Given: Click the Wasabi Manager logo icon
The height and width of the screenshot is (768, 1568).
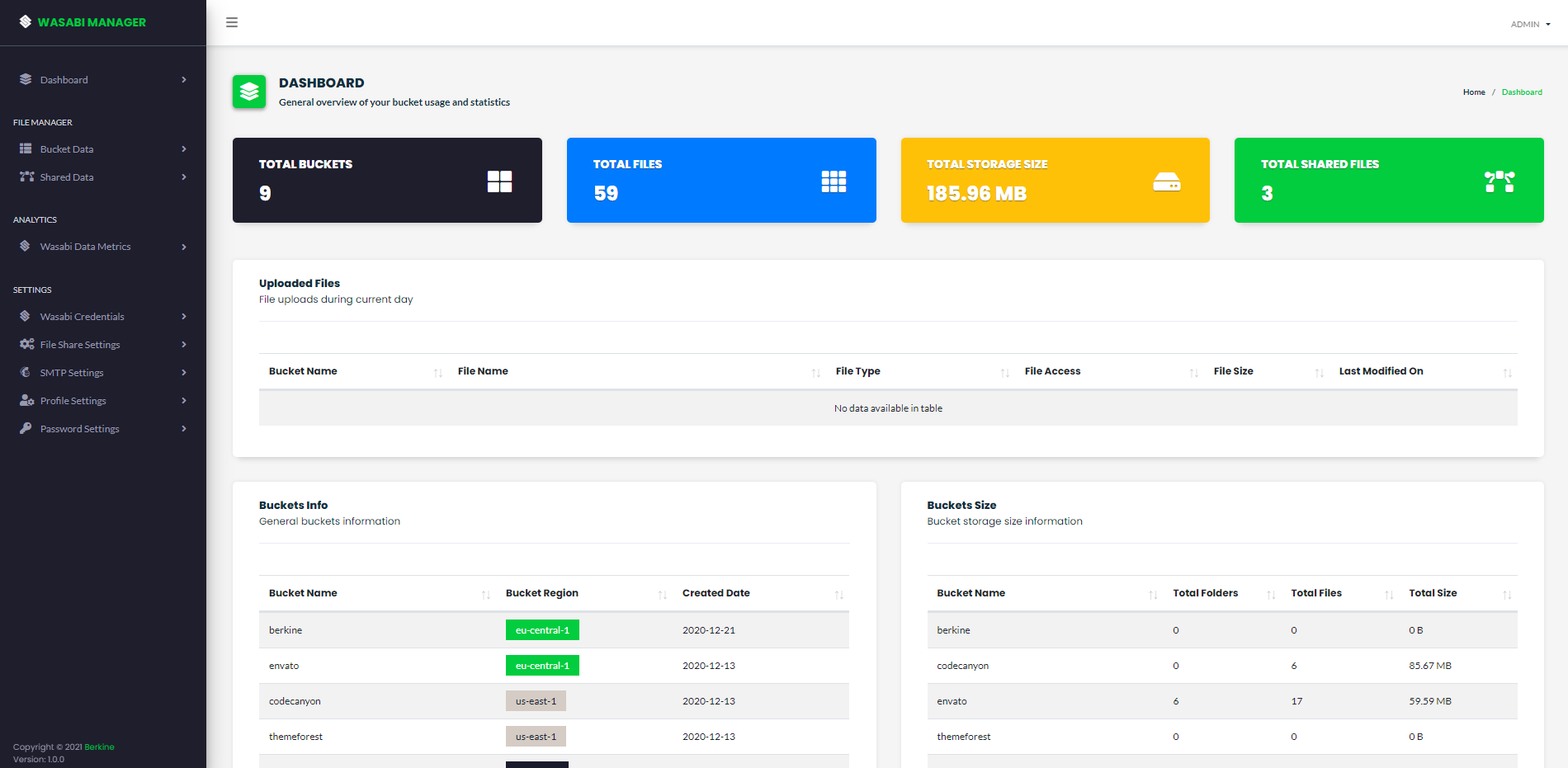Looking at the screenshot, I should 26,22.
